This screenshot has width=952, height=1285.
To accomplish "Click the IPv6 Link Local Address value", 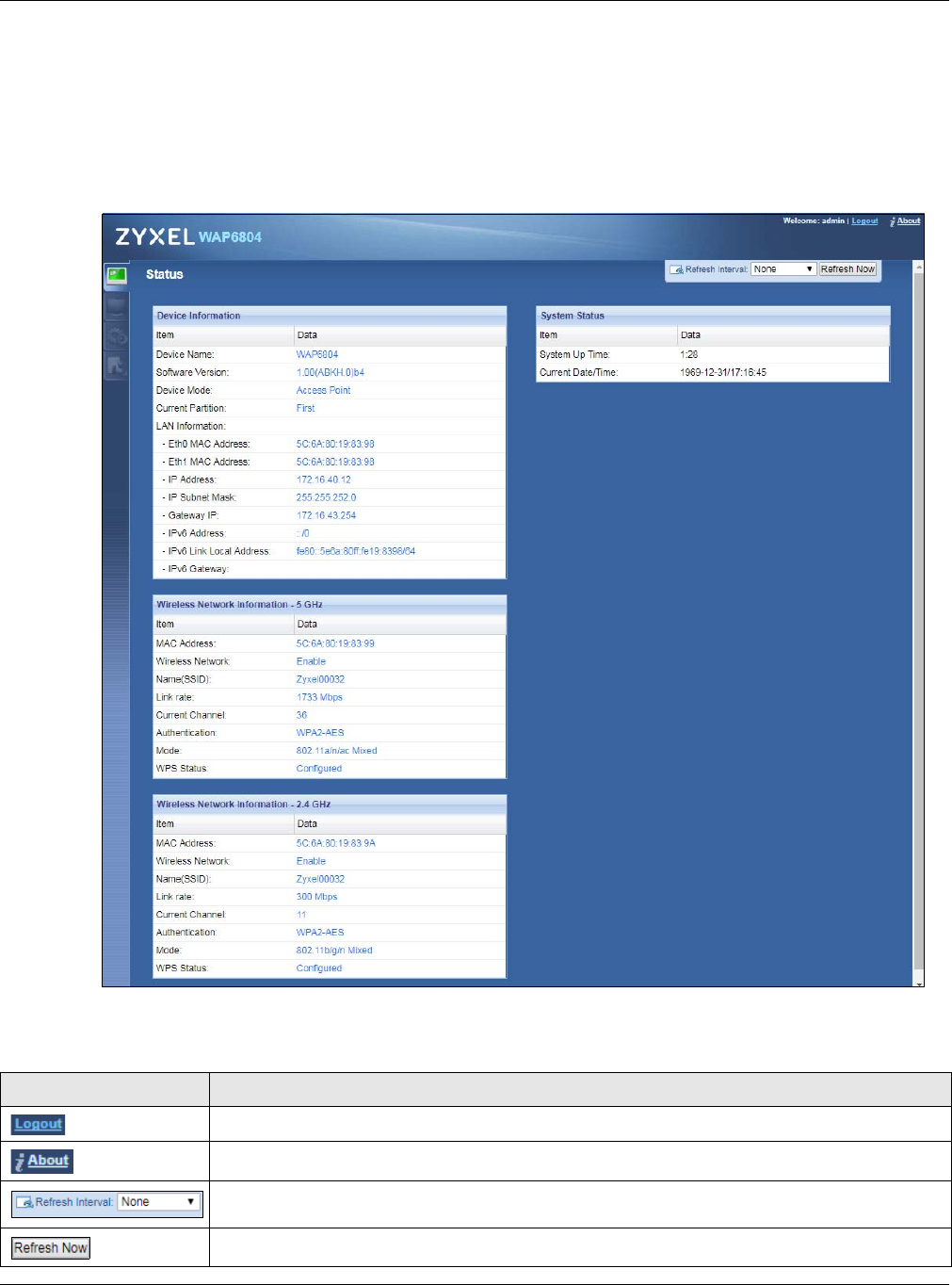I will click(356, 552).
